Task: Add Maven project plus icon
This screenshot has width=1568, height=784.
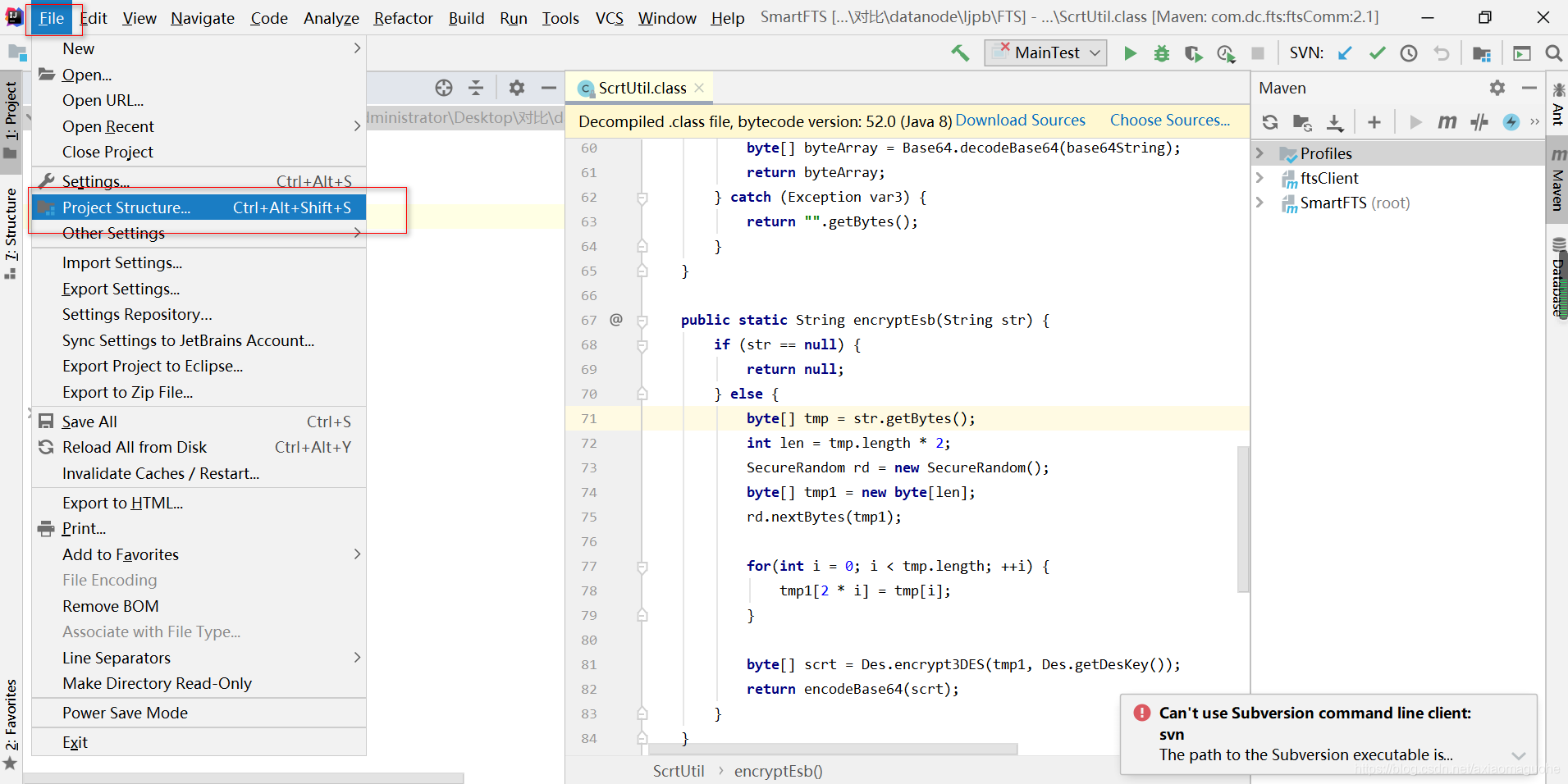Action: point(1374,122)
